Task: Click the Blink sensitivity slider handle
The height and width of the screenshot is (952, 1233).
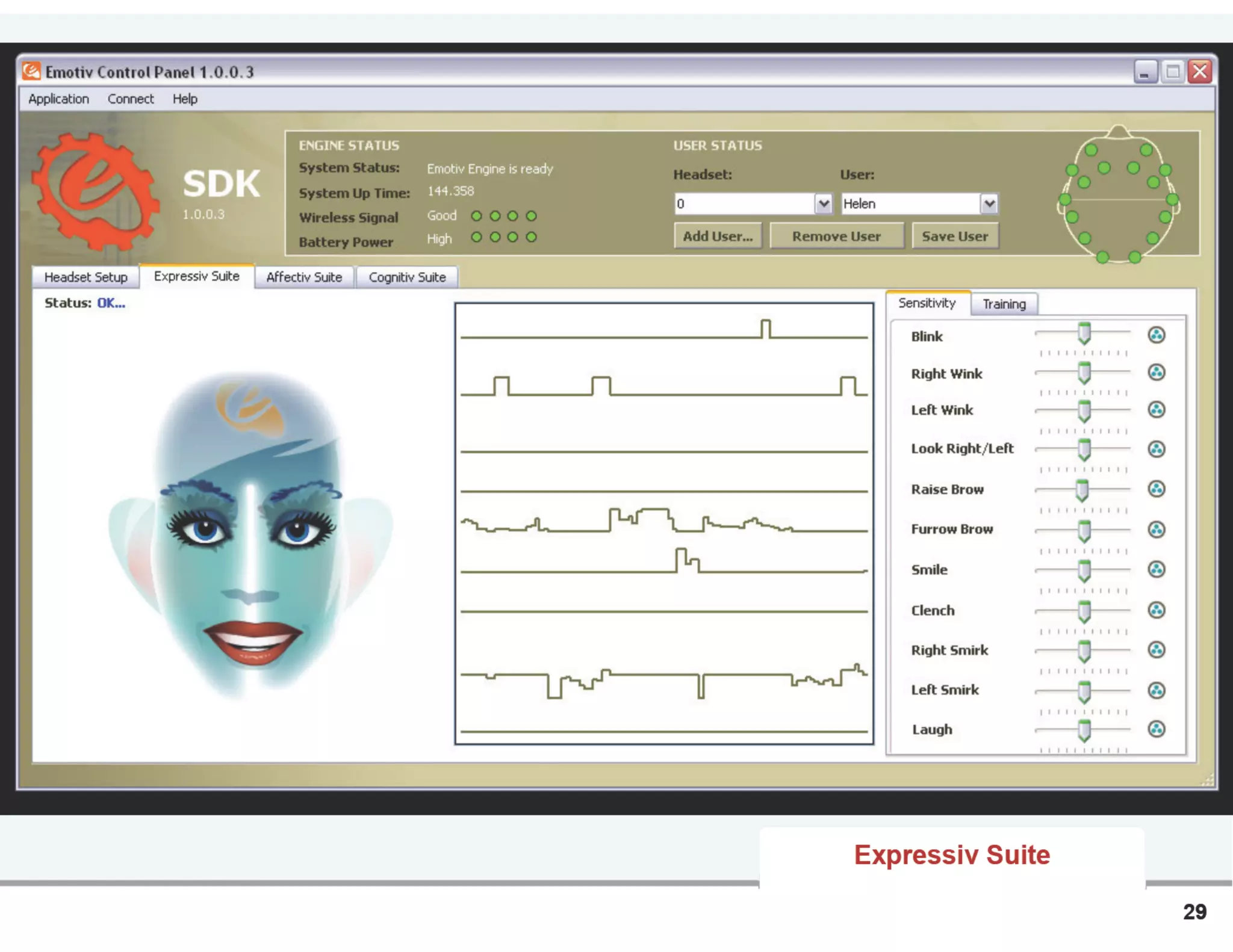Action: (1084, 333)
